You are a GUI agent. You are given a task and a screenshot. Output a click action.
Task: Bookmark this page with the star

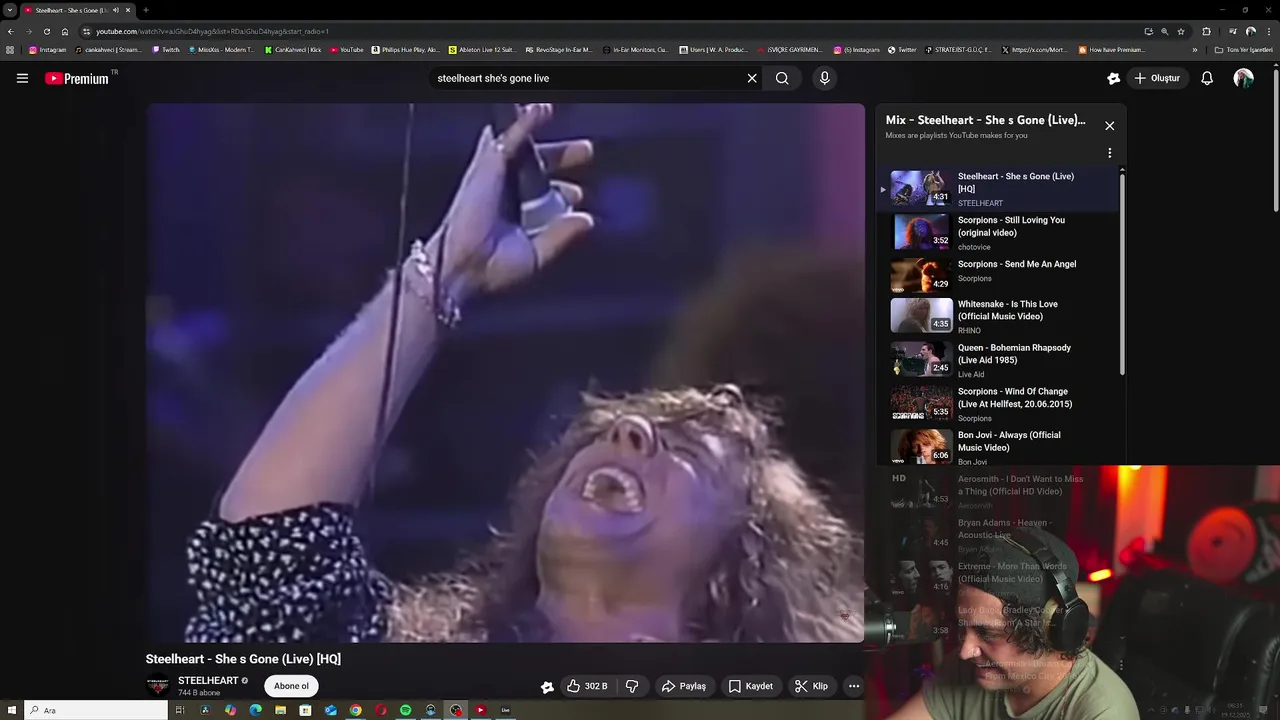click(x=1181, y=31)
